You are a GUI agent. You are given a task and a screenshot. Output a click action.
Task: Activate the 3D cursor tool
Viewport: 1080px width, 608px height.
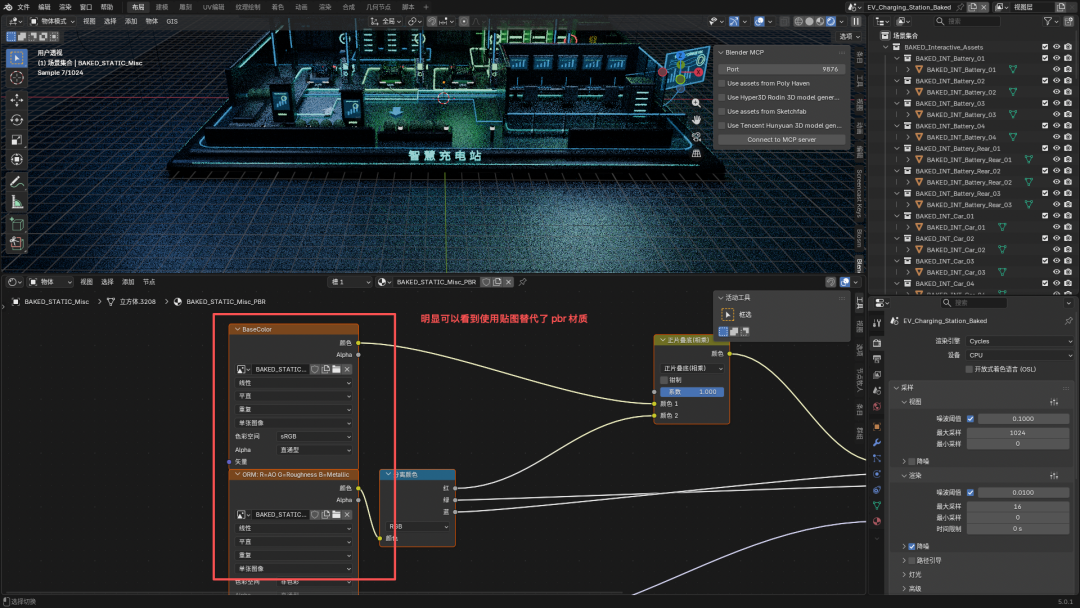(x=17, y=78)
